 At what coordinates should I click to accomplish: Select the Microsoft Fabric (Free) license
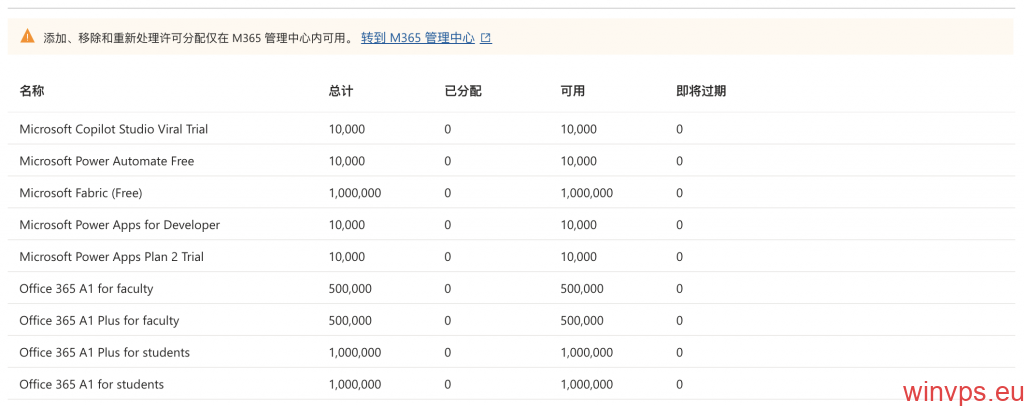click(x=79, y=193)
